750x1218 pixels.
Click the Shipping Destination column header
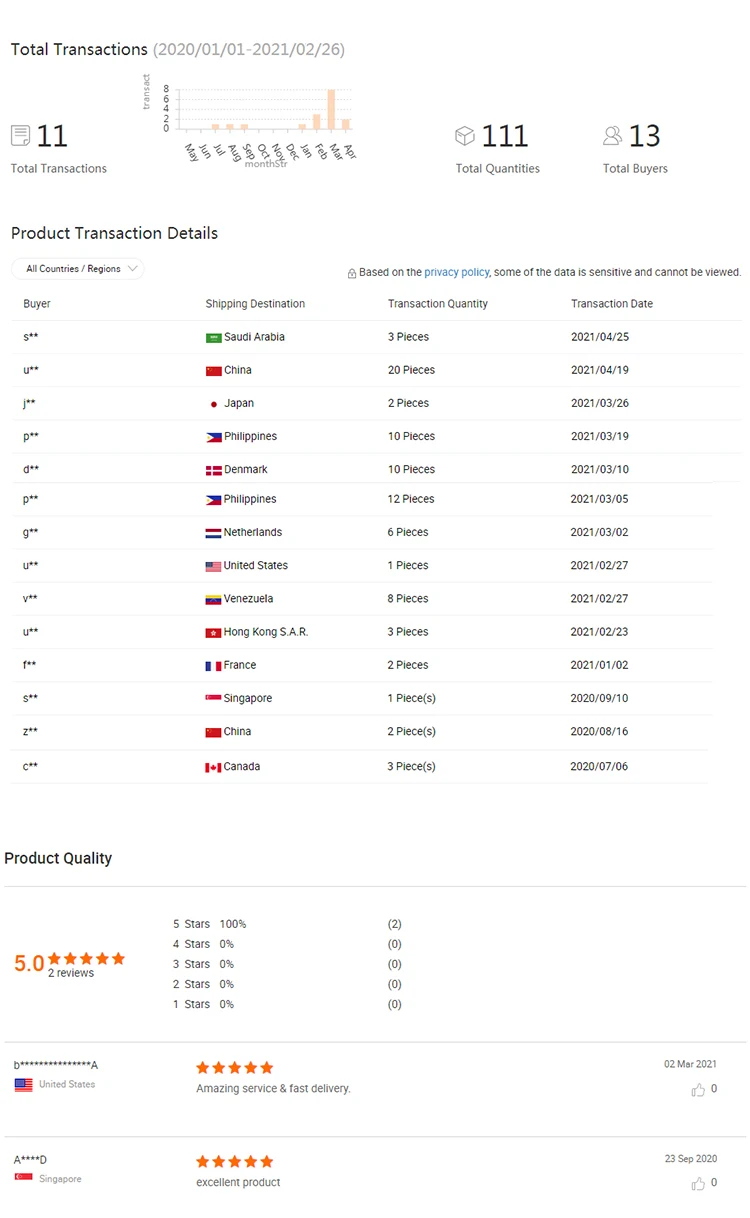pos(255,304)
